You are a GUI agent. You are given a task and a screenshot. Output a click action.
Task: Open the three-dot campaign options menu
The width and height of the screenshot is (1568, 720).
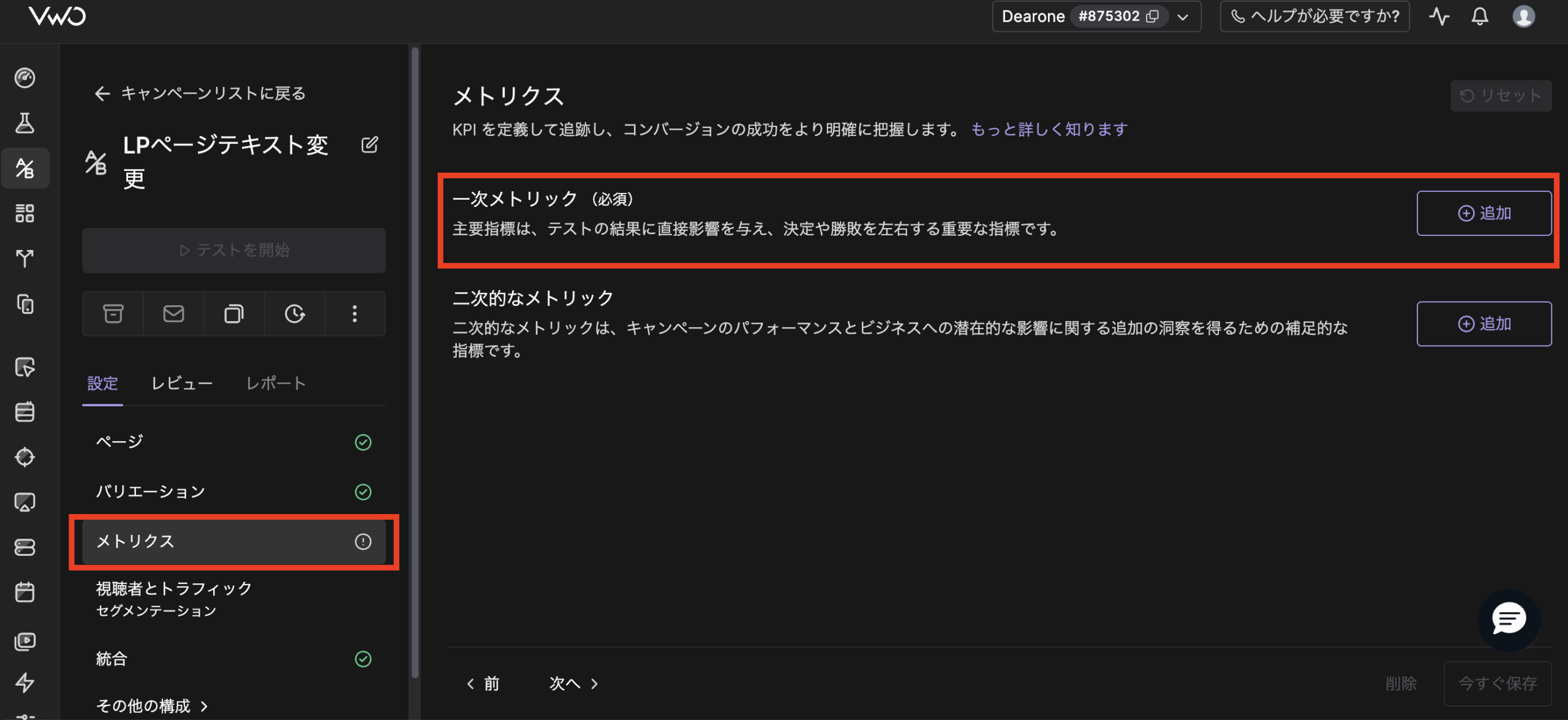click(x=354, y=313)
